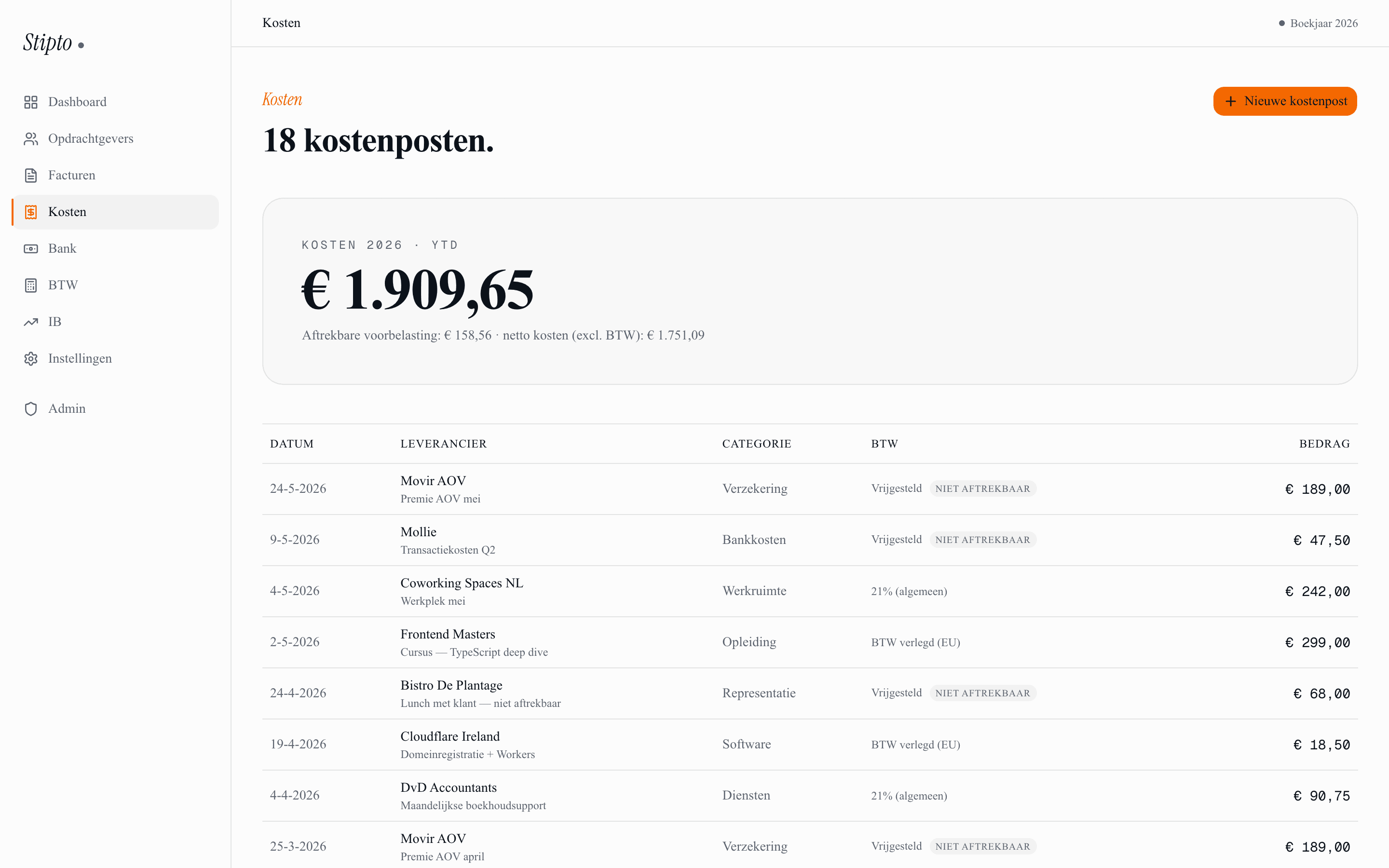Viewport: 1389px width, 868px height.
Task: Open the BTW page
Action: 115,285
